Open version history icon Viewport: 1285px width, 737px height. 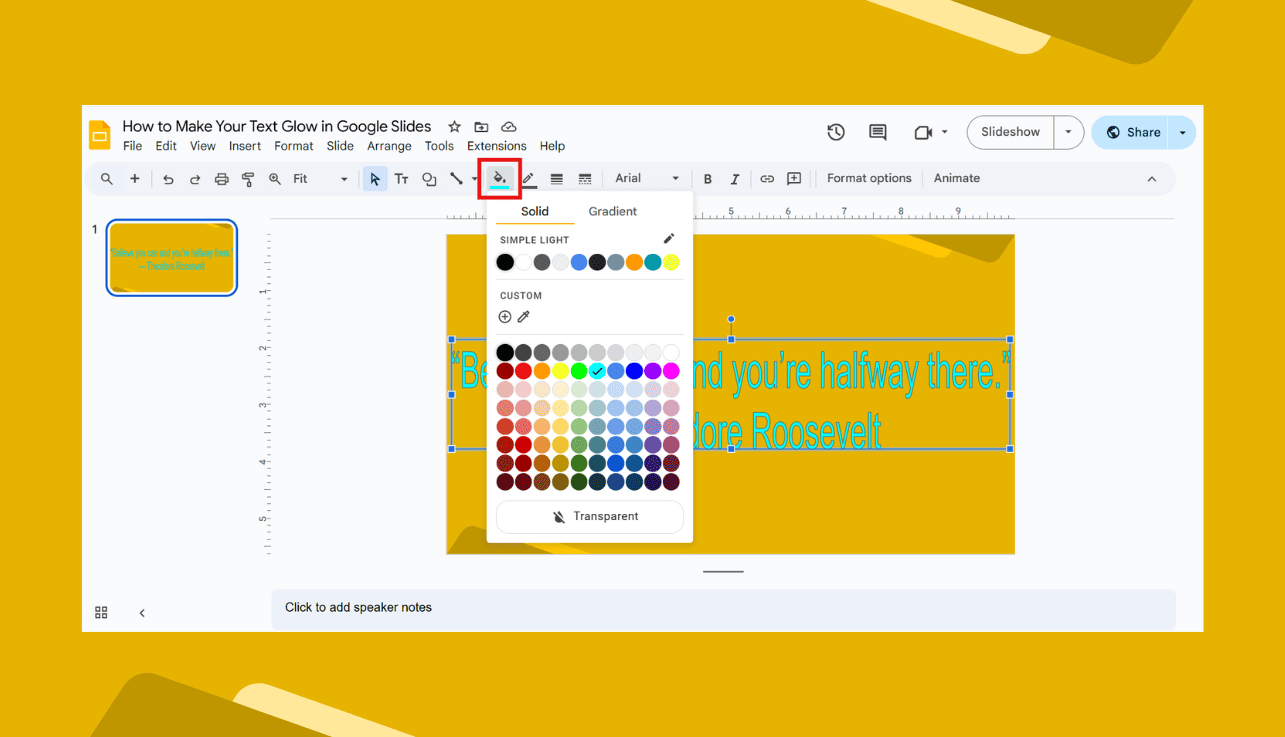836,131
